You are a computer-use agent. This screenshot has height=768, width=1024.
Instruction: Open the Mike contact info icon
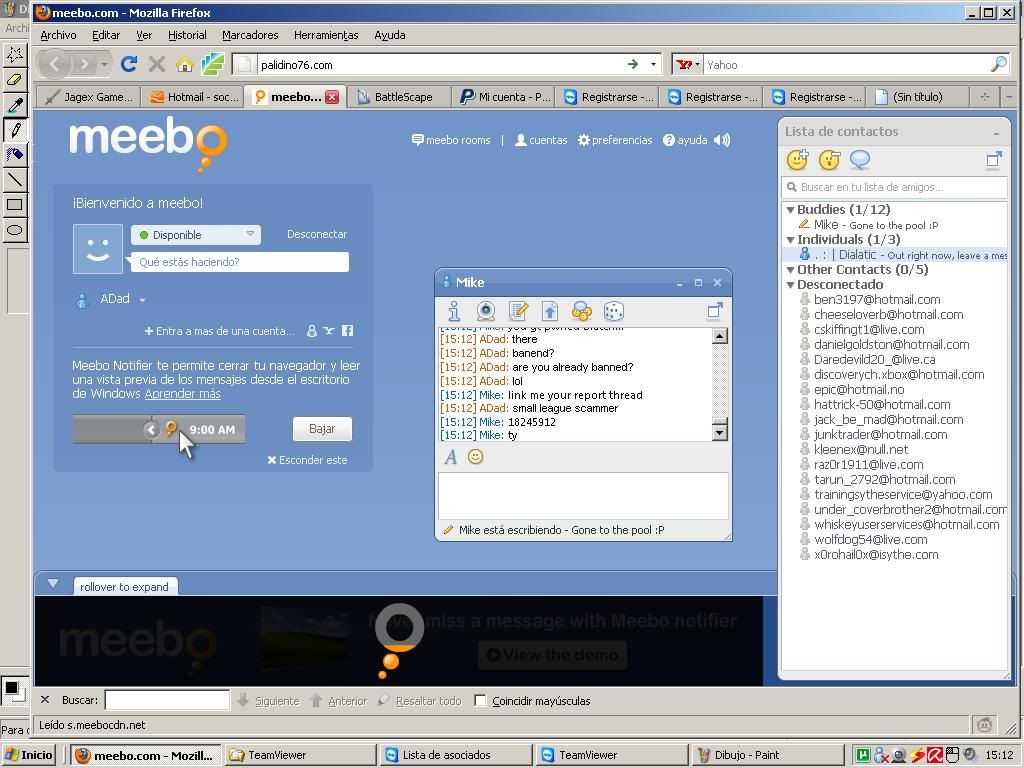tap(454, 311)
